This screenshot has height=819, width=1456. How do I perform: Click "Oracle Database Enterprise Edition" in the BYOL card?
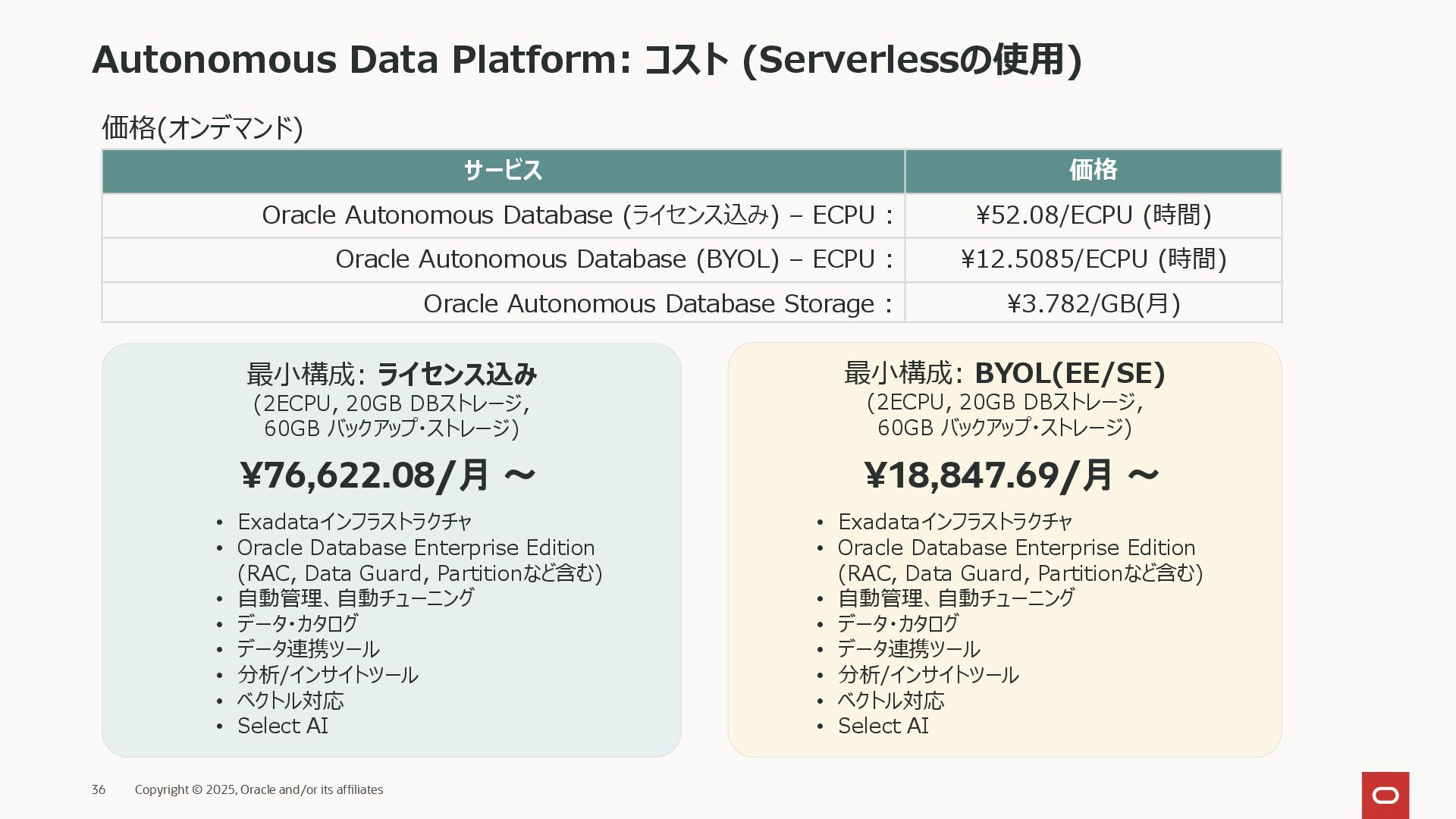coord(1016,548)
